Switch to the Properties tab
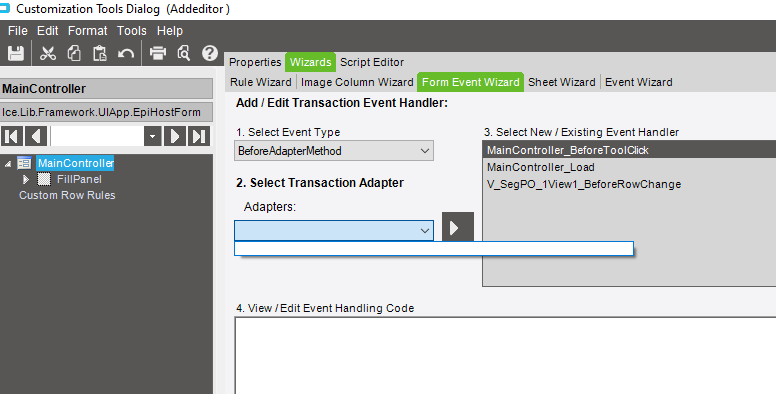 click(255, 62)
